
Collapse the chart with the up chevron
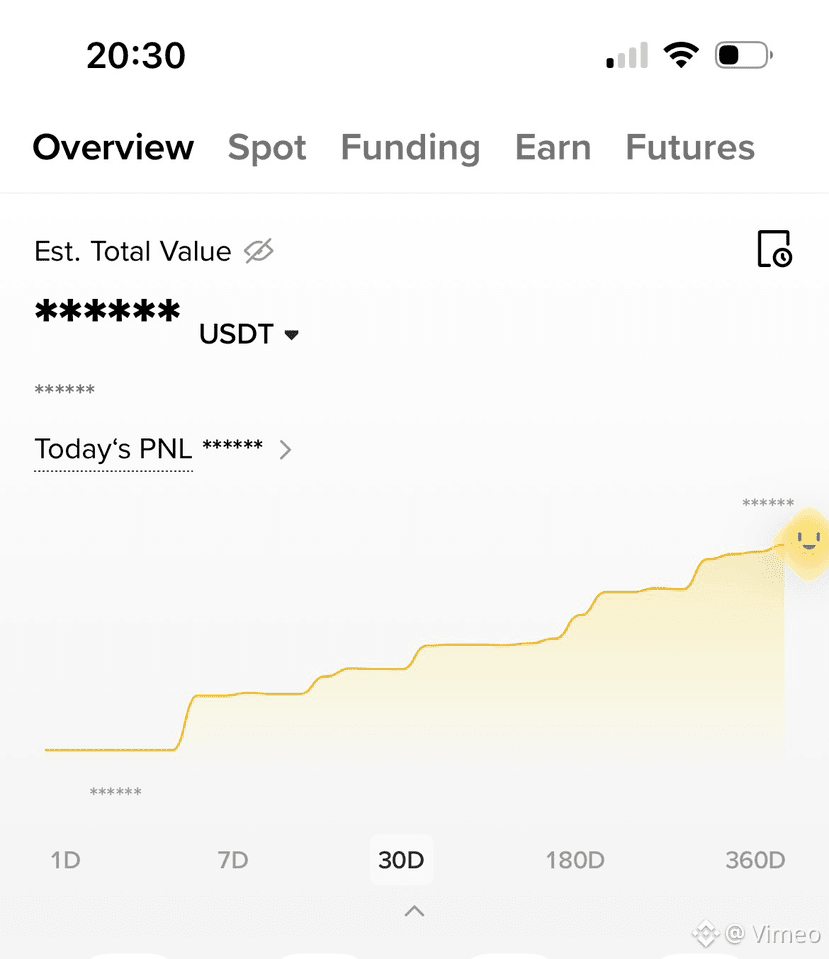click(x=414, y=911)
